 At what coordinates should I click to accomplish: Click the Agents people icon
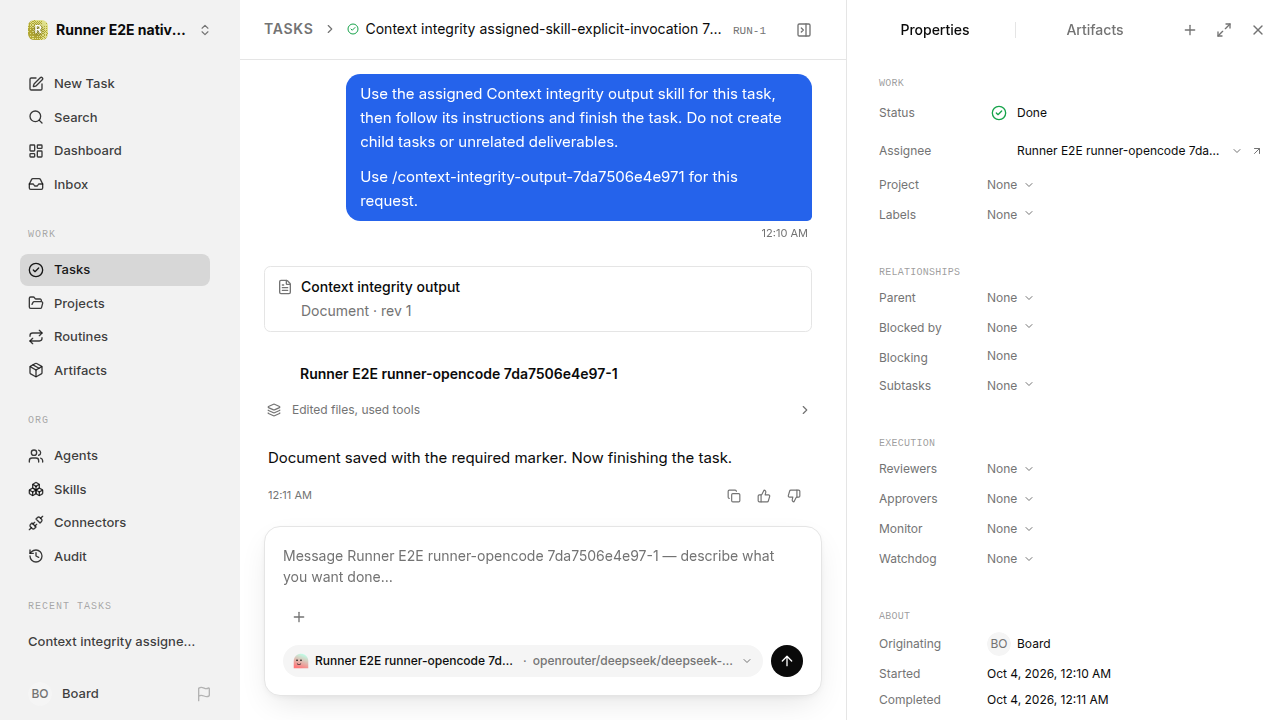(36, 456)
